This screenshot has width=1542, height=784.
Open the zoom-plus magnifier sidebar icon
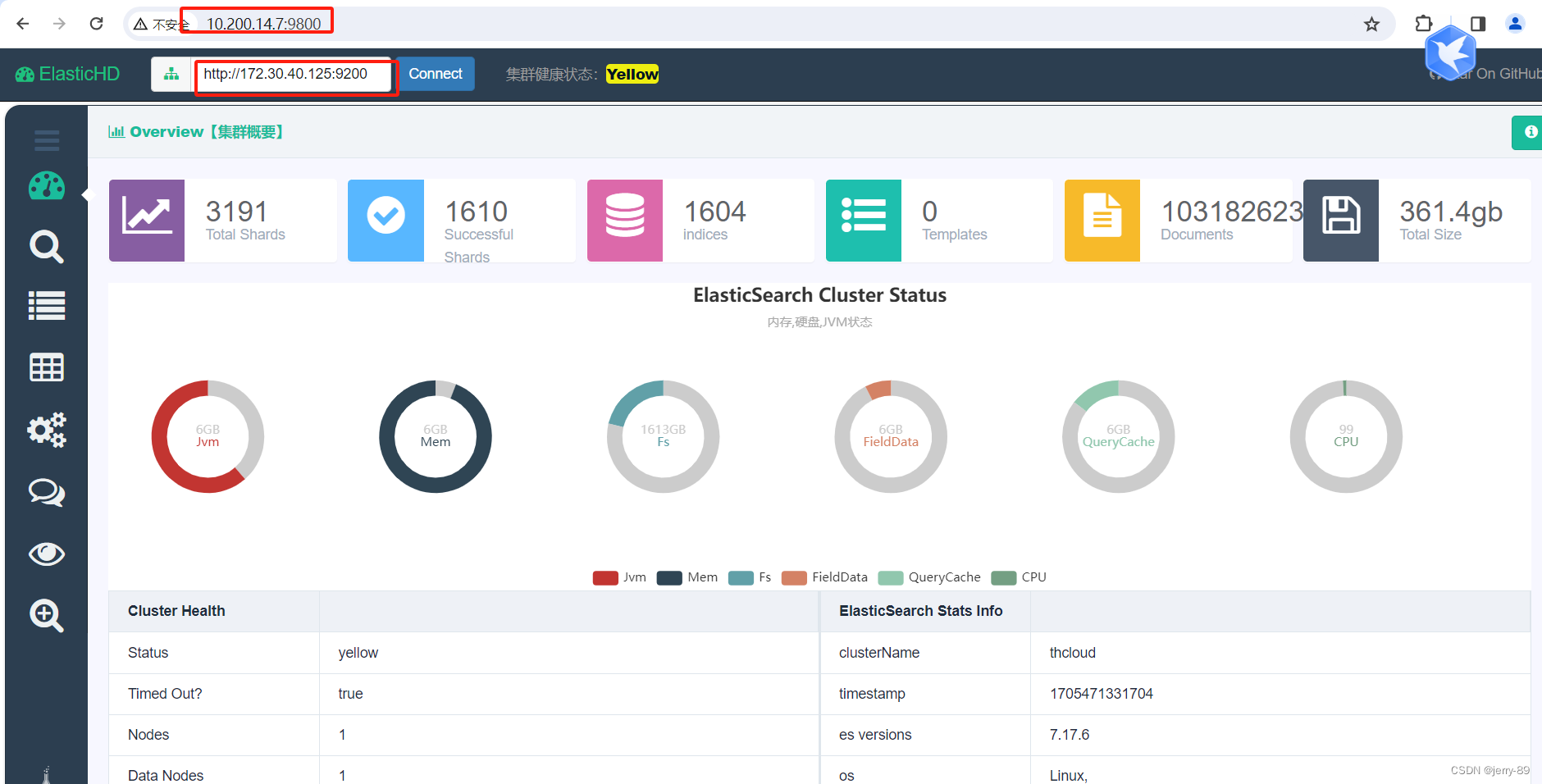[47, 615]
